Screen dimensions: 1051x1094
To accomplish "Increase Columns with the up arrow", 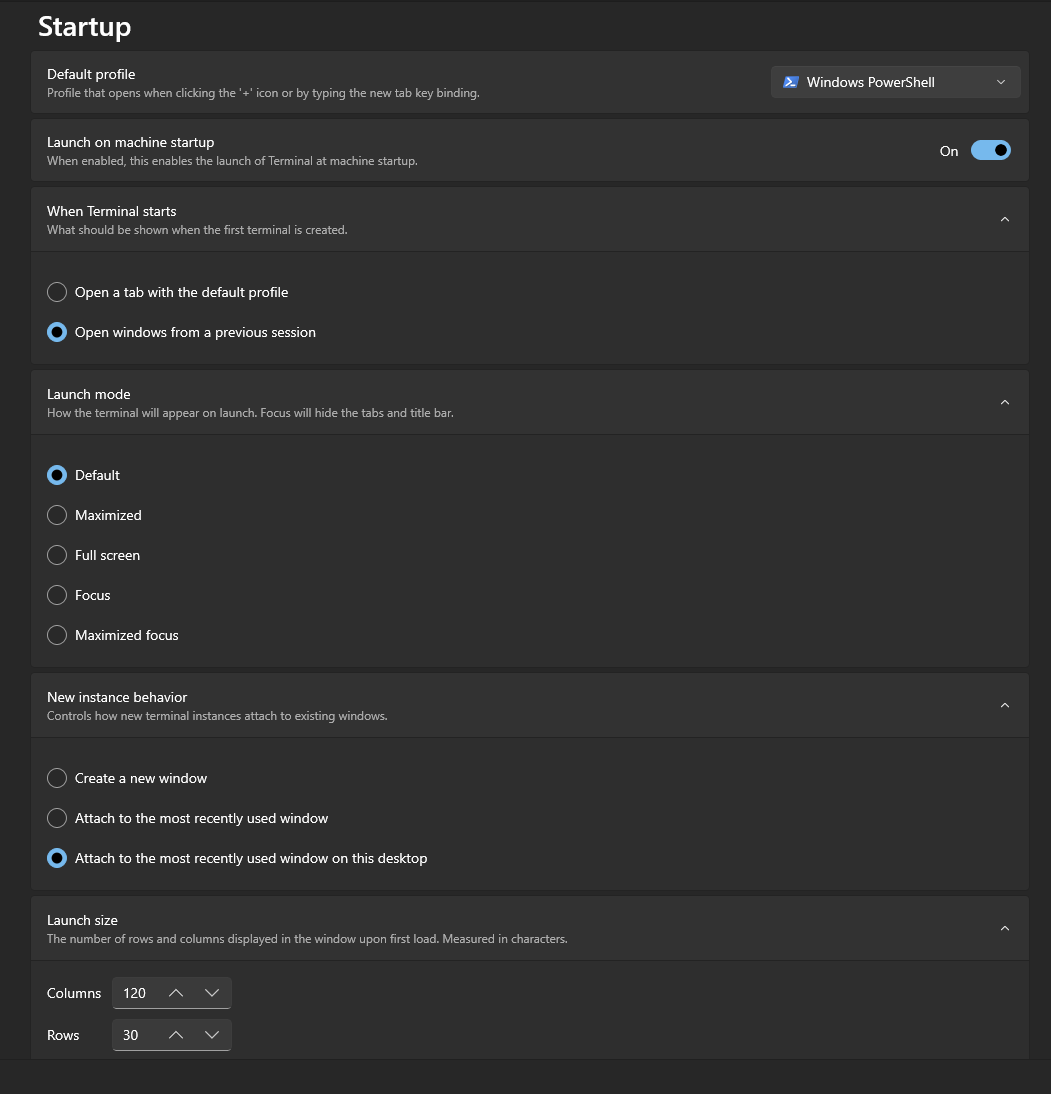I will click(176, 993).
